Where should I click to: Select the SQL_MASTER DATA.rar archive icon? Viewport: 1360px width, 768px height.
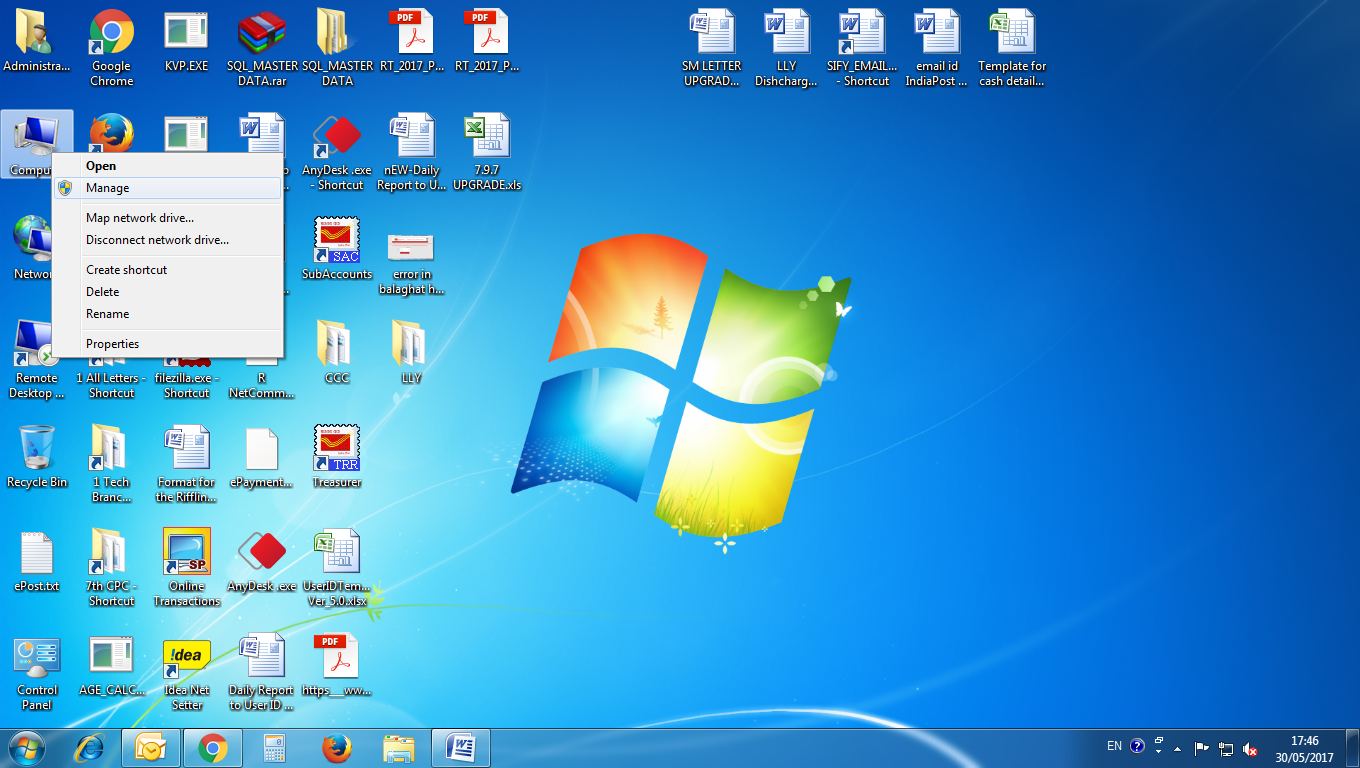pos(262,48)
